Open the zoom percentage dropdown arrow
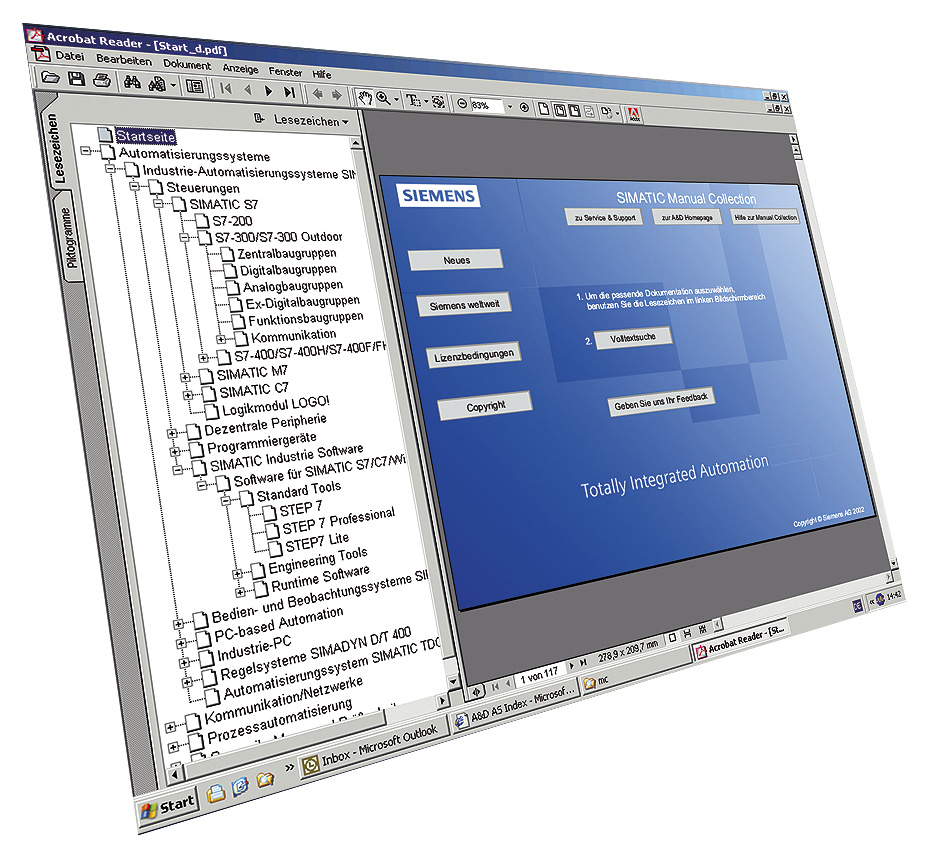 510,107
